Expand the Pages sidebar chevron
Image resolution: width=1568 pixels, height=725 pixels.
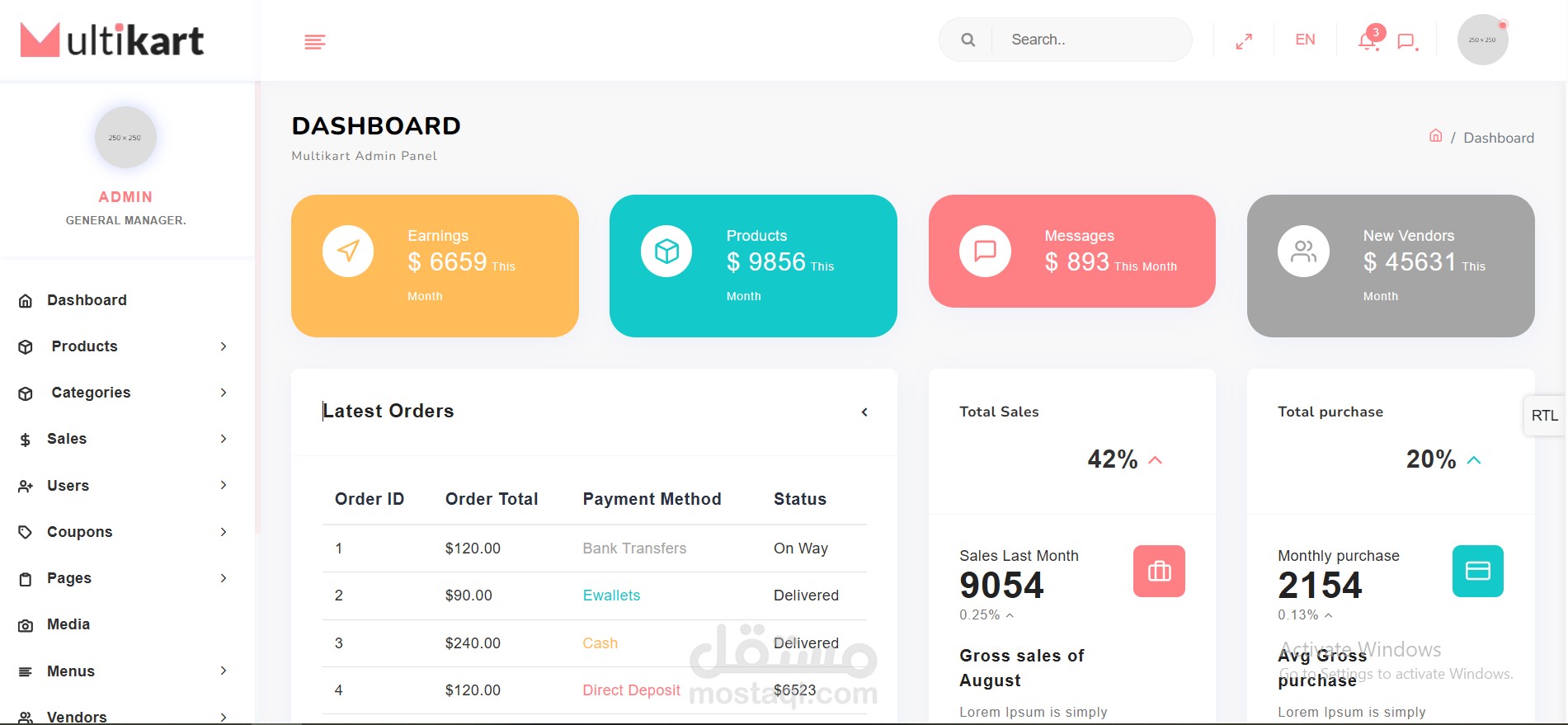pyautogui.click(x=224, y=578)
